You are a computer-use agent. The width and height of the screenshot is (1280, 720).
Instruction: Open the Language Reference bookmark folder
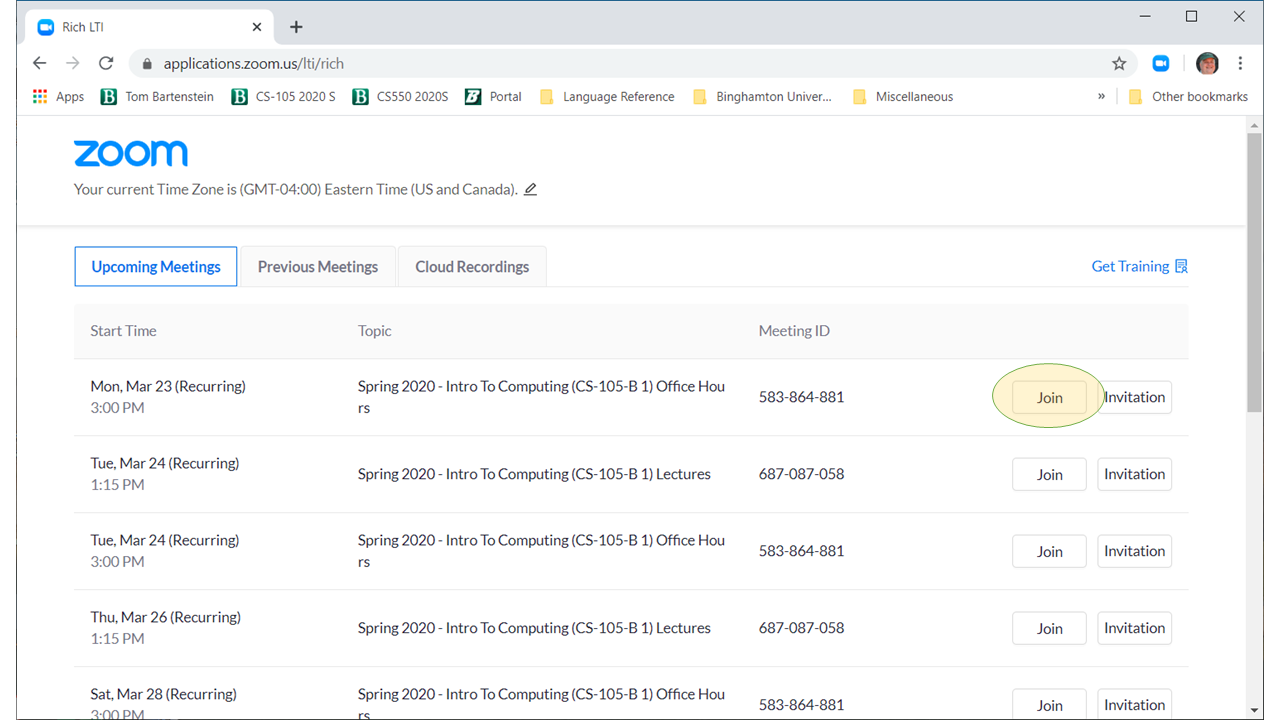(607, 97)
